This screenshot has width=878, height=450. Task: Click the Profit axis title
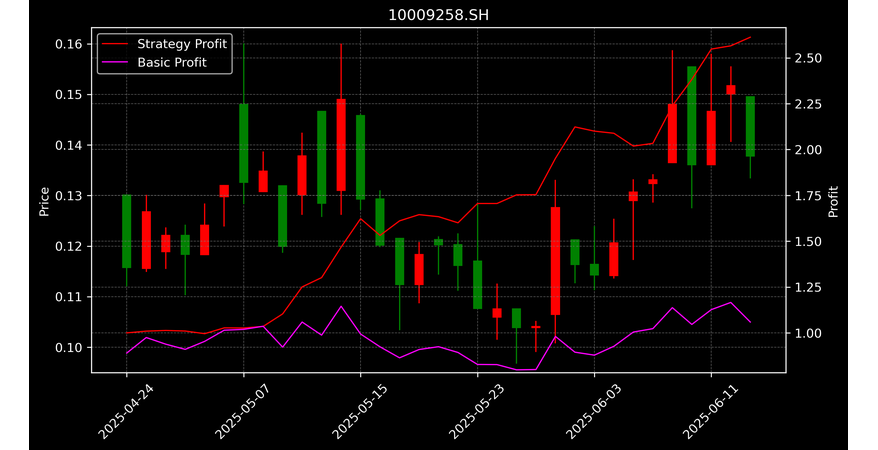pos(834,201)
